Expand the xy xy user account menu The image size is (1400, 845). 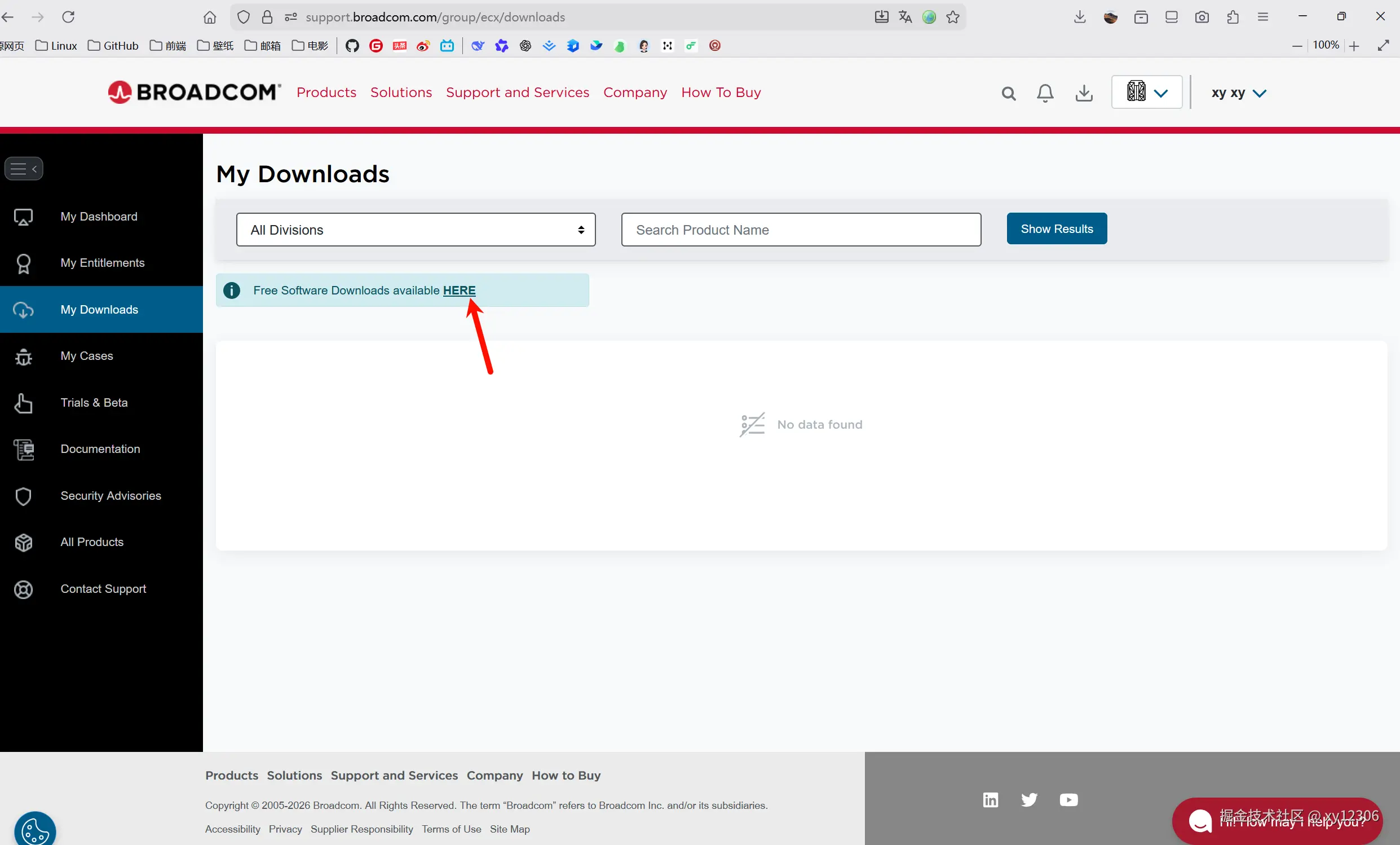click(x=1239, y=93)
